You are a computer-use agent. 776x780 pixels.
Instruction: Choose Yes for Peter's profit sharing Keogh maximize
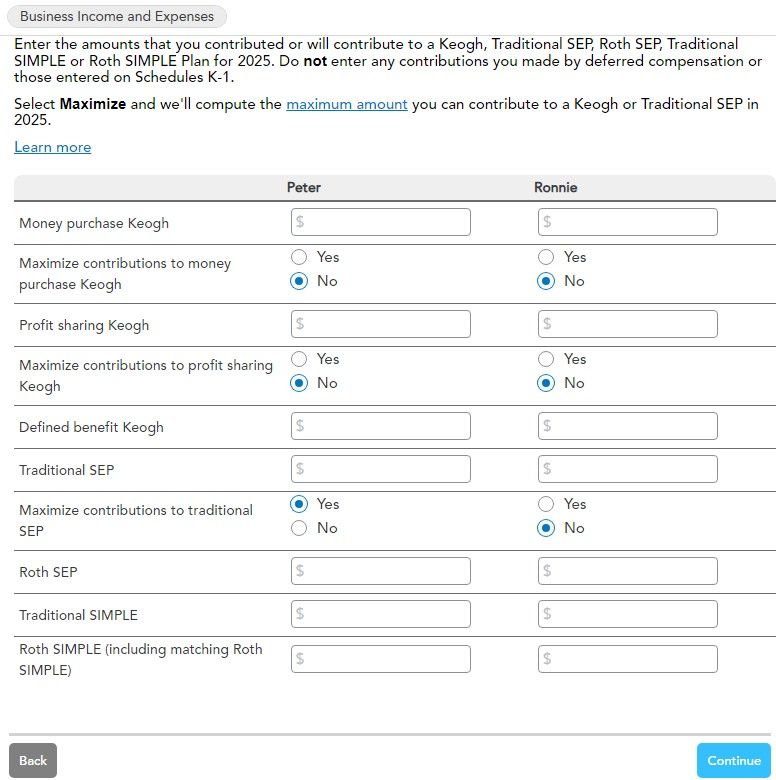click(x=299, y=359)
